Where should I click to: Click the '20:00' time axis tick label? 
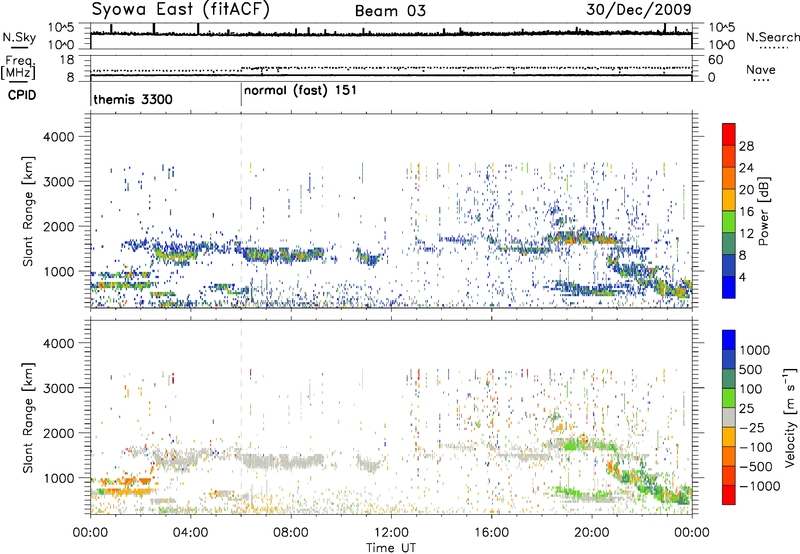click(x=591, y=533)
